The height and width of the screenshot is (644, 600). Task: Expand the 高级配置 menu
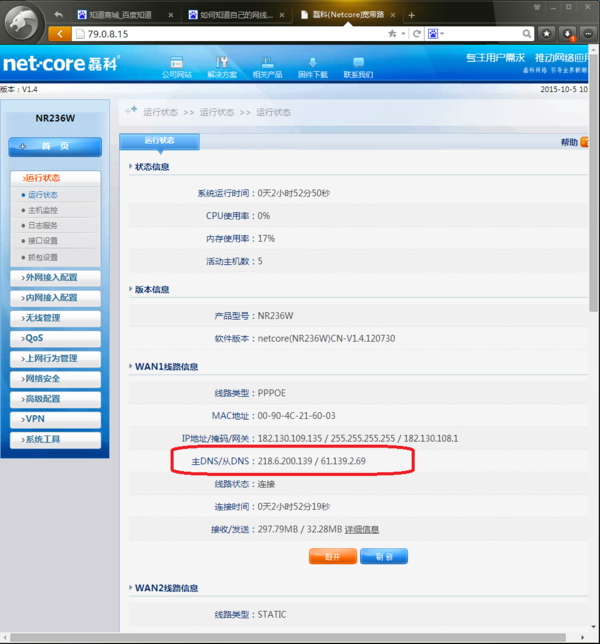pos(55,399)
